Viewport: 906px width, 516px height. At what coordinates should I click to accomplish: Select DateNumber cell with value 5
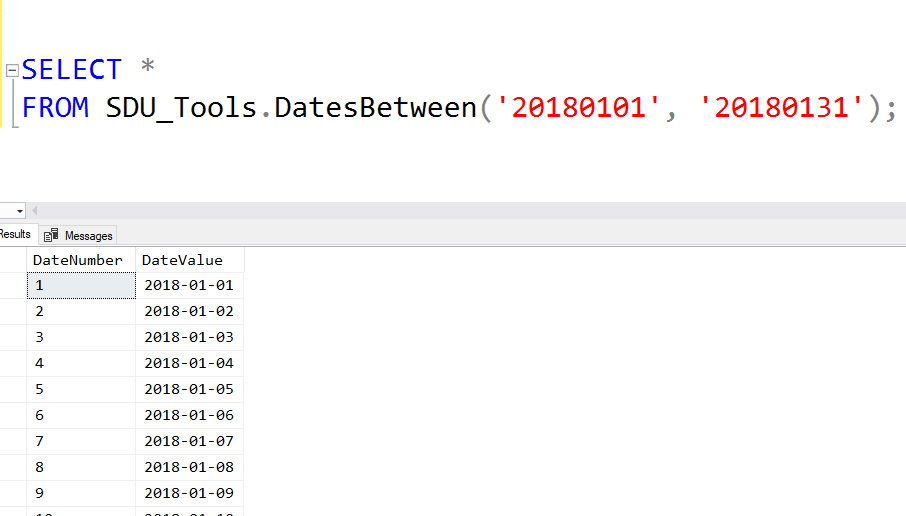(x=81, y=389)
